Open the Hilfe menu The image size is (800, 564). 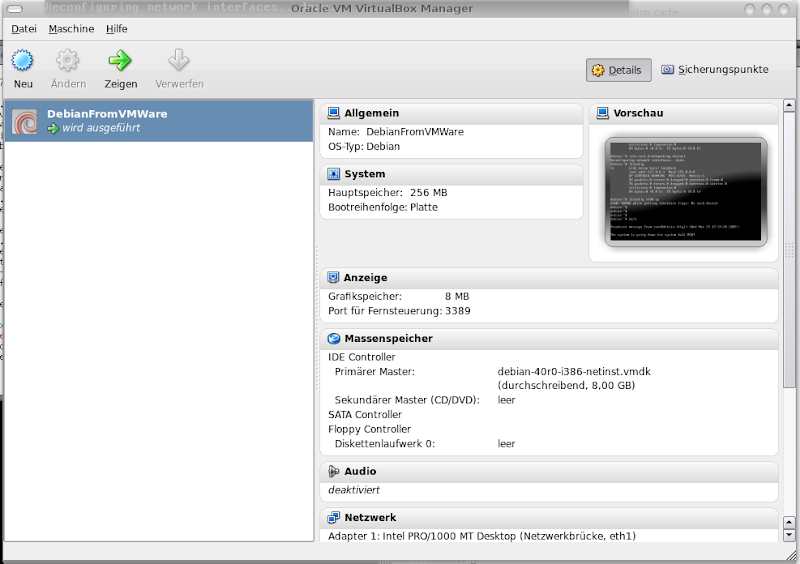[x=116, y=29]
